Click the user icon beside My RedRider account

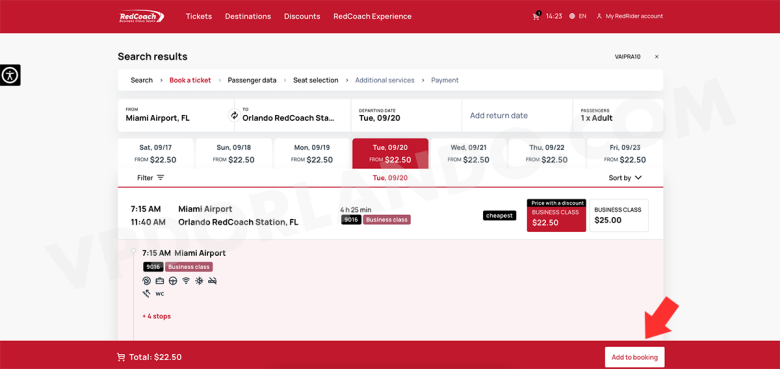click(x=599, y=16)
